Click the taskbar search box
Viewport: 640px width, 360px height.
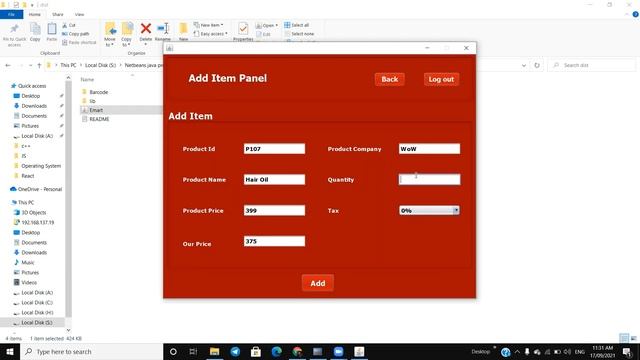coord(91,351)
